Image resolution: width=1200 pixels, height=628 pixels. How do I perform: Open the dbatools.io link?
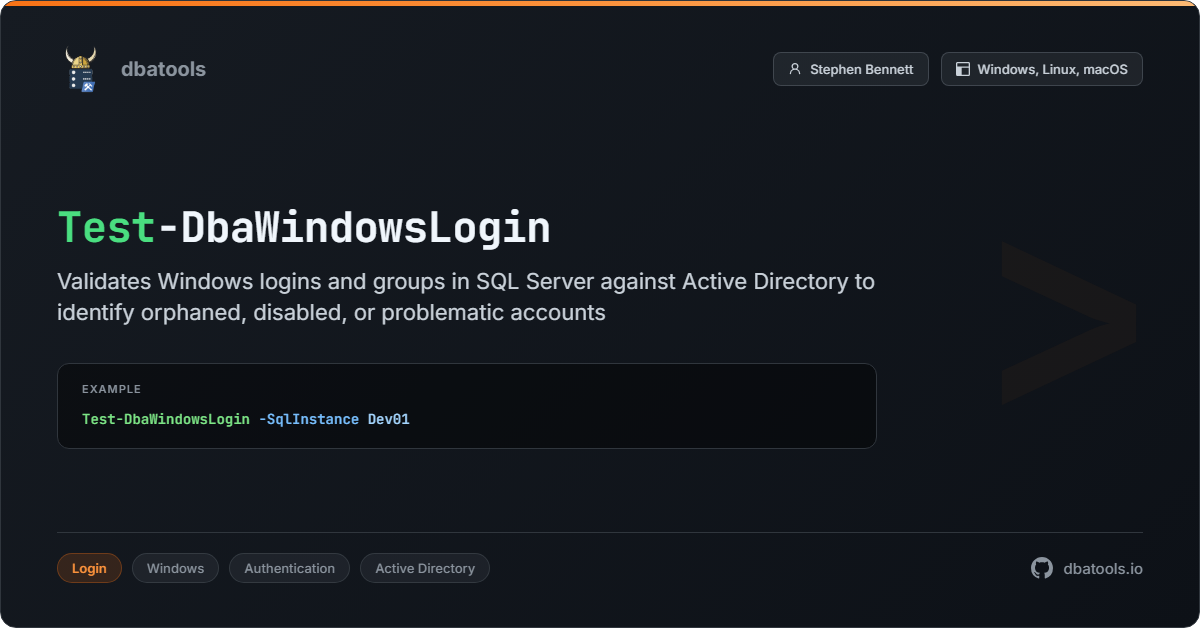[x=1103, y=568]
